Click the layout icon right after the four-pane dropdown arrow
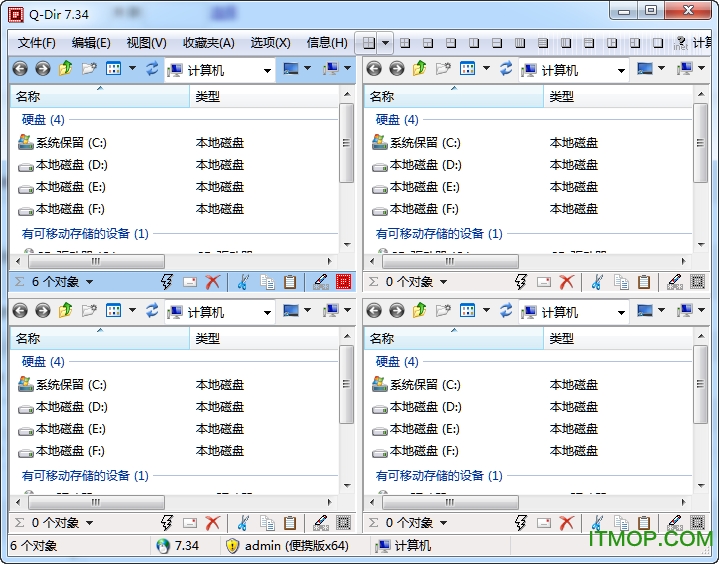Screen dimensions: 719x564 pos(405,43)
